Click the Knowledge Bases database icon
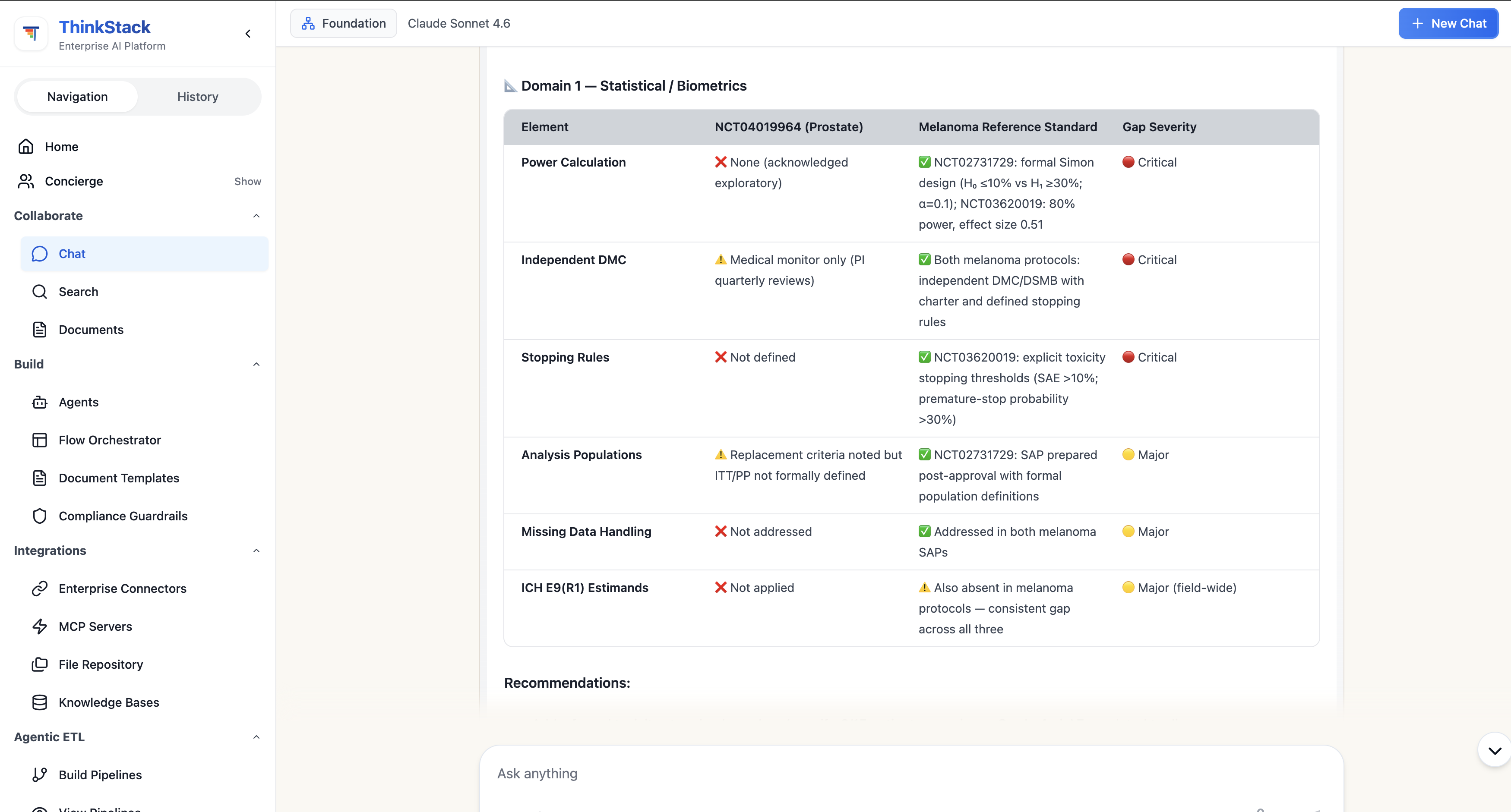 [39, 702]
